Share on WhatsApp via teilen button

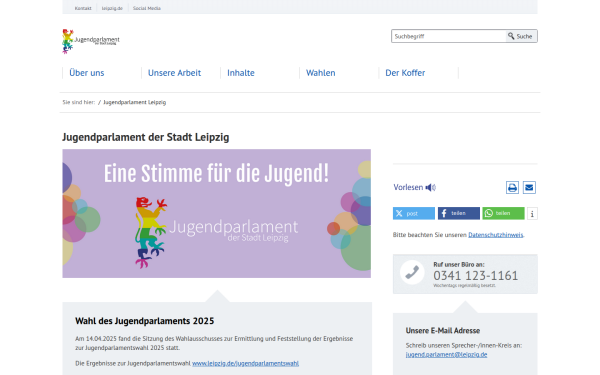pos(503,214)
